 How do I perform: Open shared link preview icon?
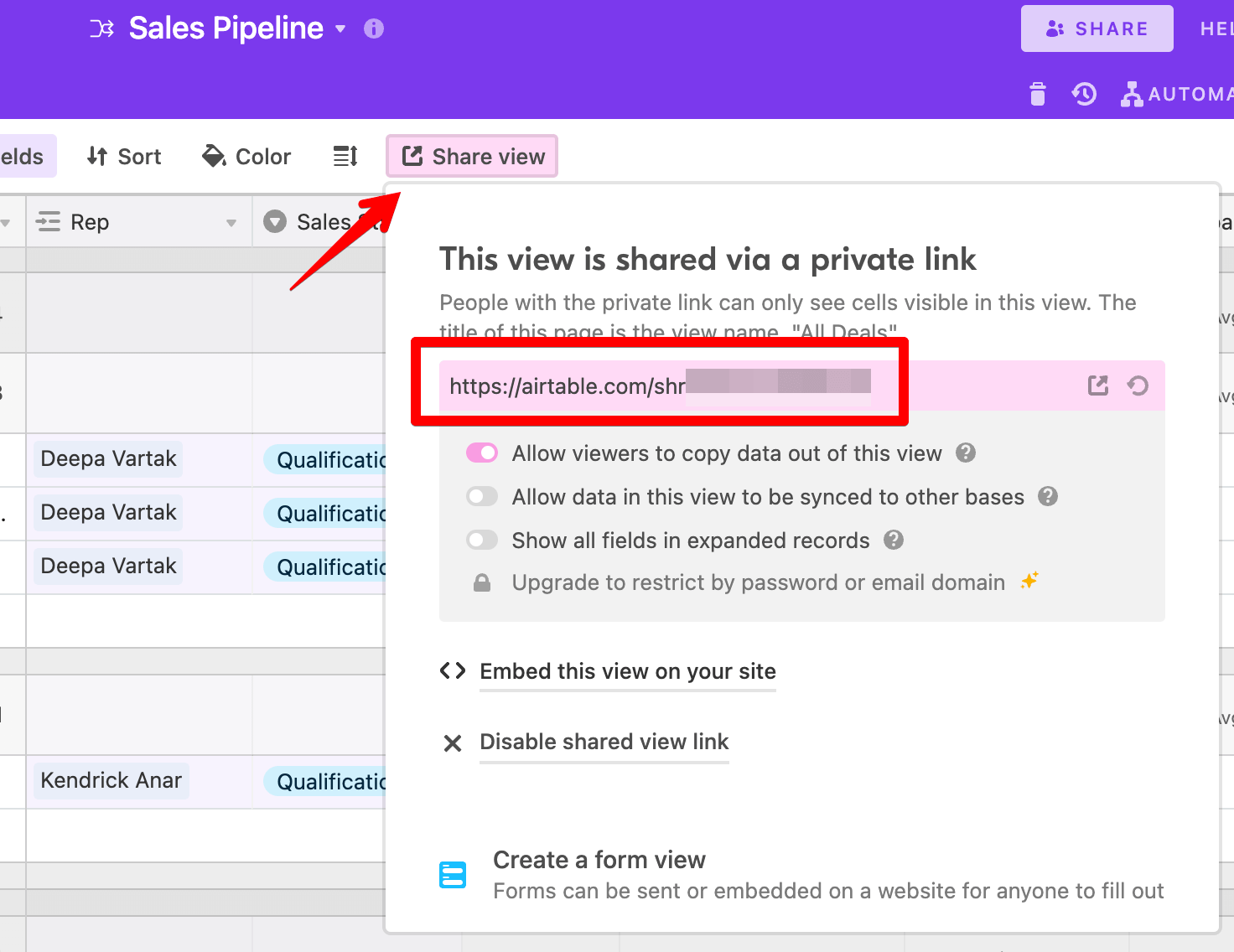pyautogui.click(x=1098, y=385)
